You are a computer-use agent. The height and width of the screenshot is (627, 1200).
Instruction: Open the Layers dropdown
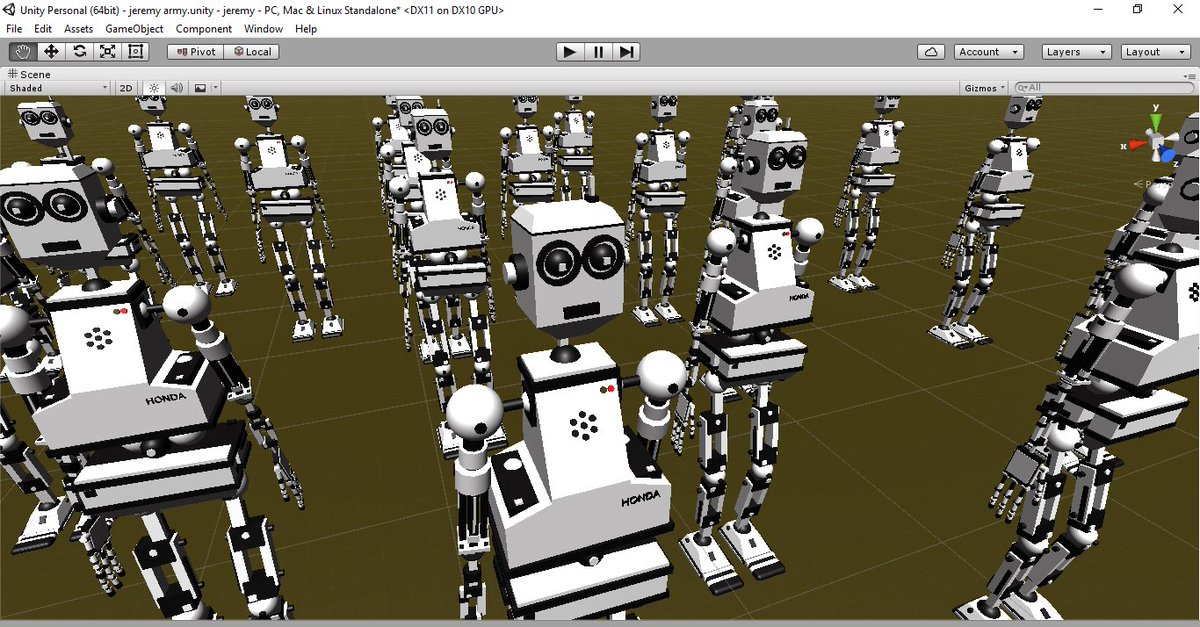pos(1076,51)
